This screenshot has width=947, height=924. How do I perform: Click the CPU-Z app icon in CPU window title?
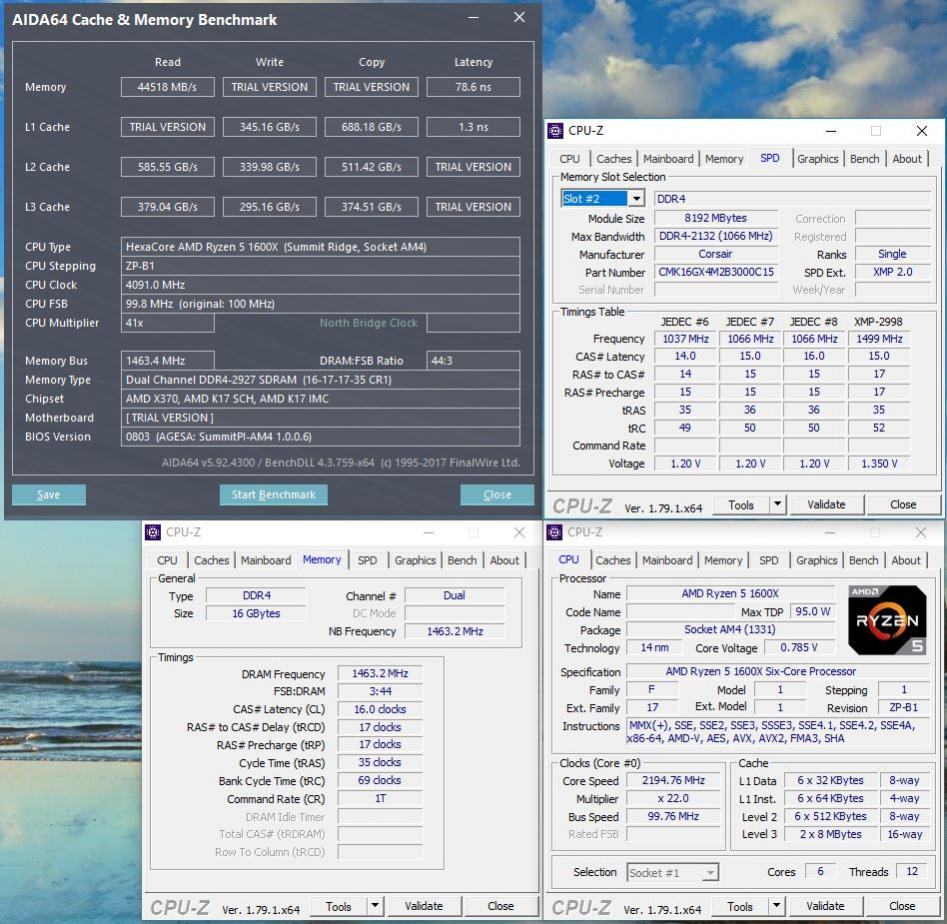[x=554, y=532]
